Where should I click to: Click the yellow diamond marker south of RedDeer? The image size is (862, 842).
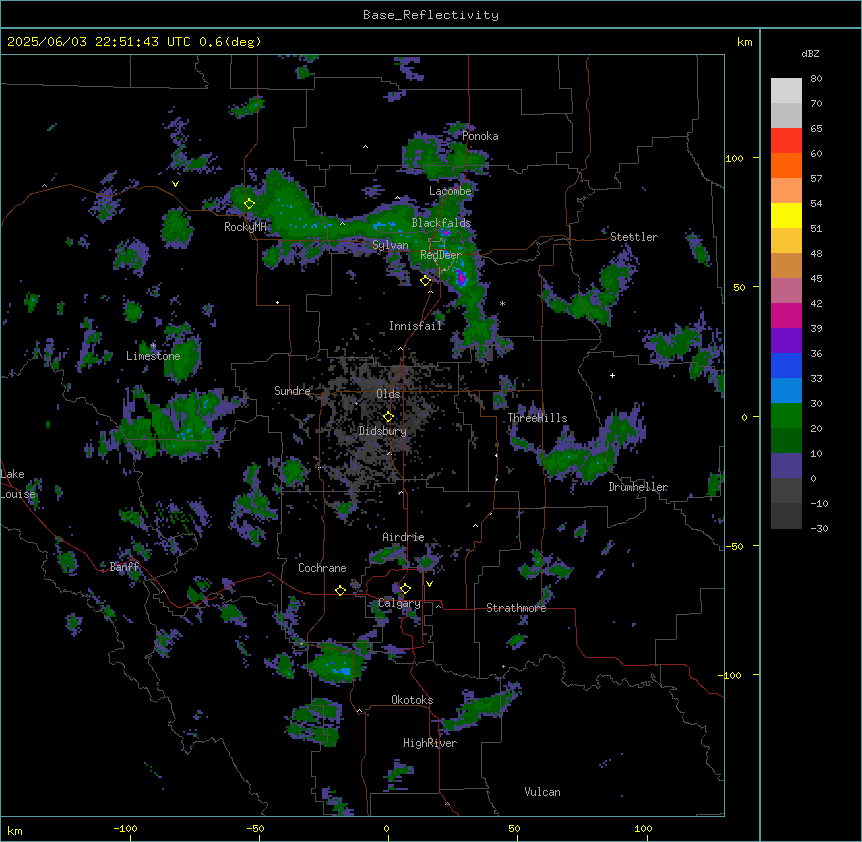point(426,281)
